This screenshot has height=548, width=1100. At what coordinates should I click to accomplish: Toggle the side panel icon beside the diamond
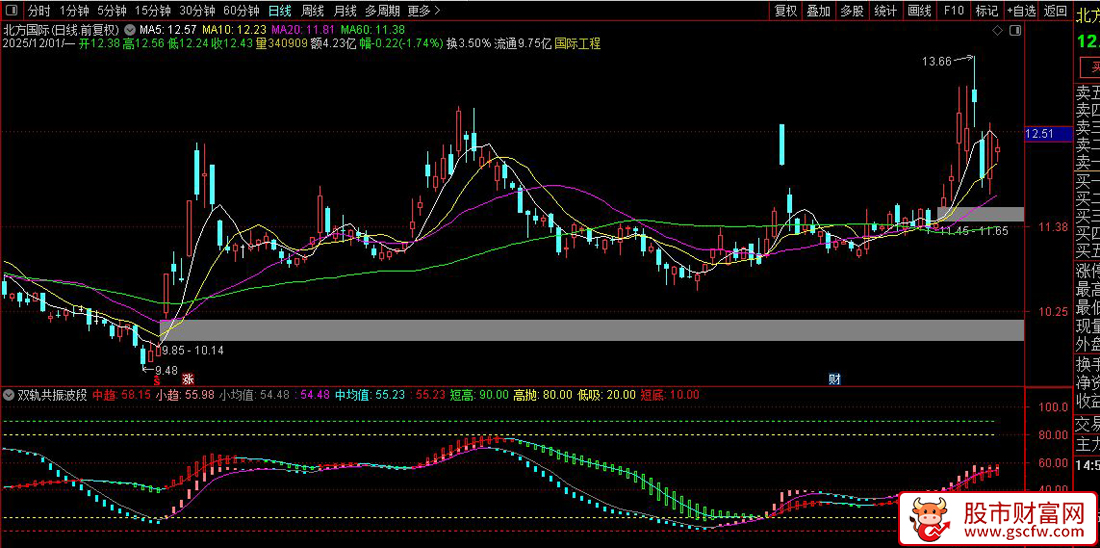(x=1017, y=31)
